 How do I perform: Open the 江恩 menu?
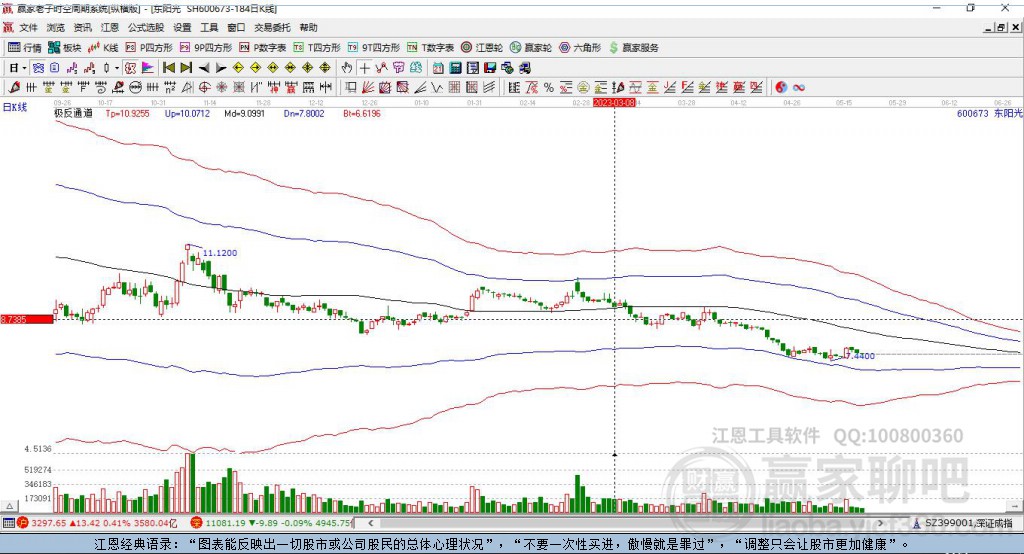[x=110, y=27]
